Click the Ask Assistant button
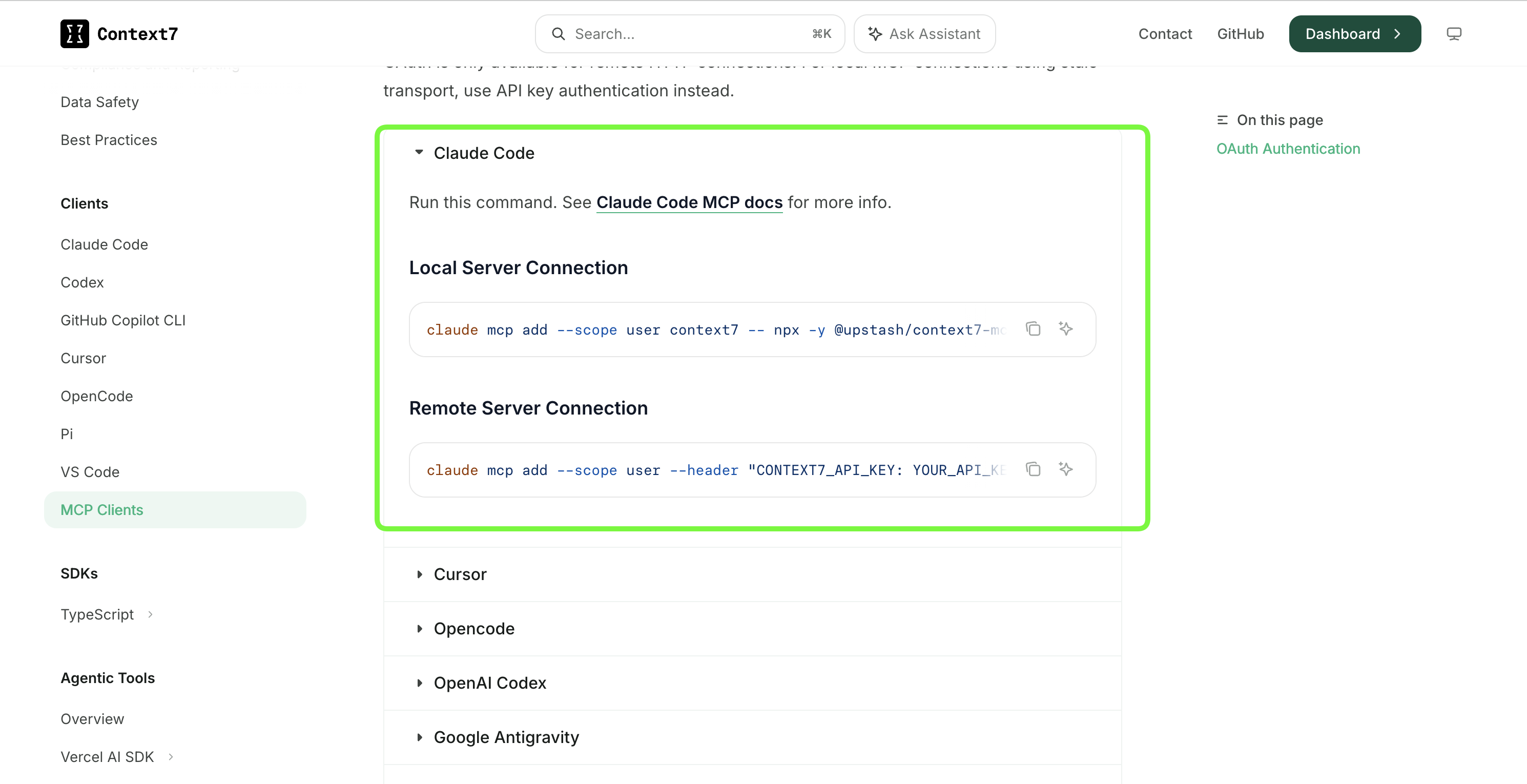The height and width of the screenshot is (784, 1527). click(924, 34)
